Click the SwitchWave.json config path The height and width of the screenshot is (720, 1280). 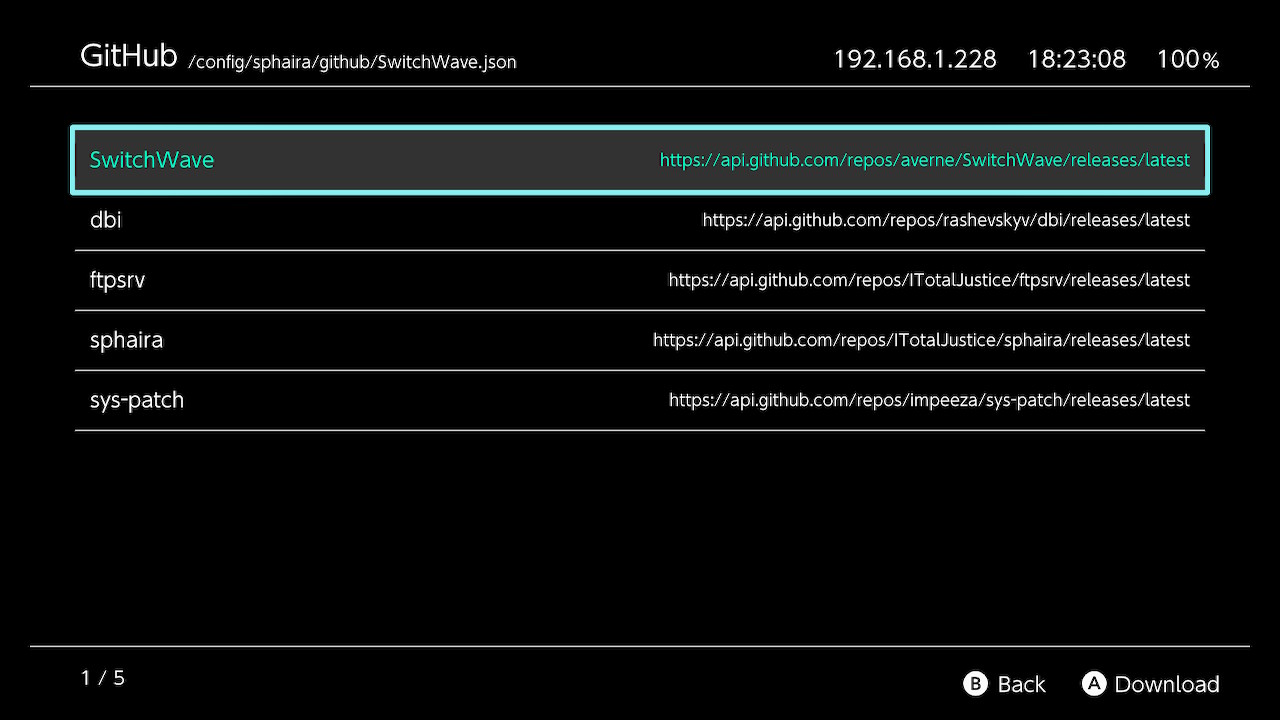tap(352, 62)
